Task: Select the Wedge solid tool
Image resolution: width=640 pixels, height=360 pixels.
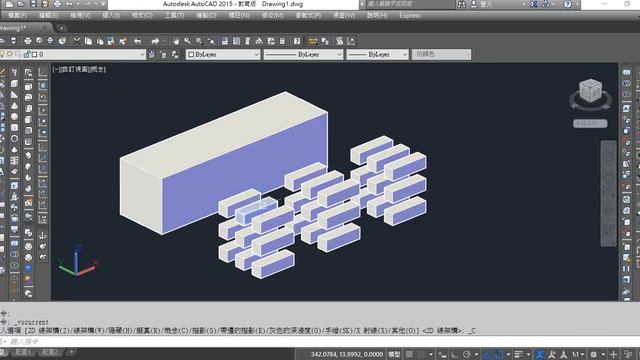Action: [x=14, y=95]
